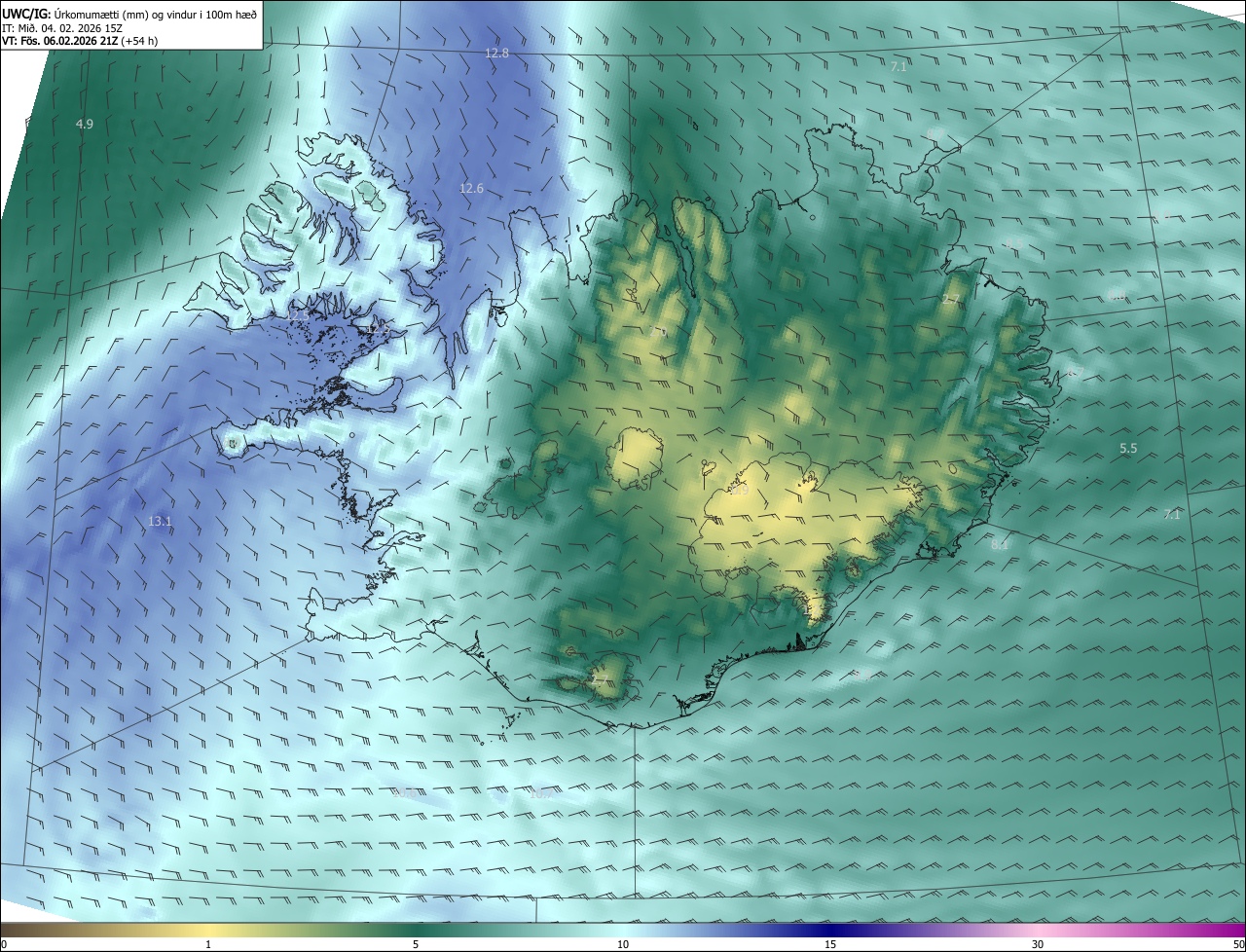Click the 7.1 value just southeast of the 5.5 label
The image size is (1246, 952).
[1172, 514]
